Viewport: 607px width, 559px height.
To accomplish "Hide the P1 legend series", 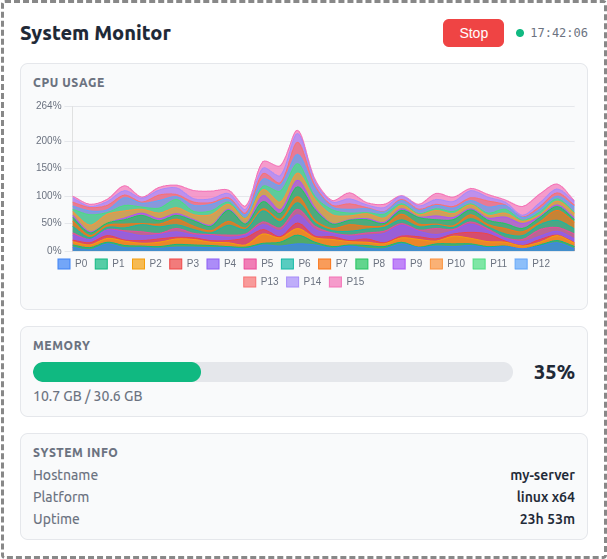I will point(110,263).
